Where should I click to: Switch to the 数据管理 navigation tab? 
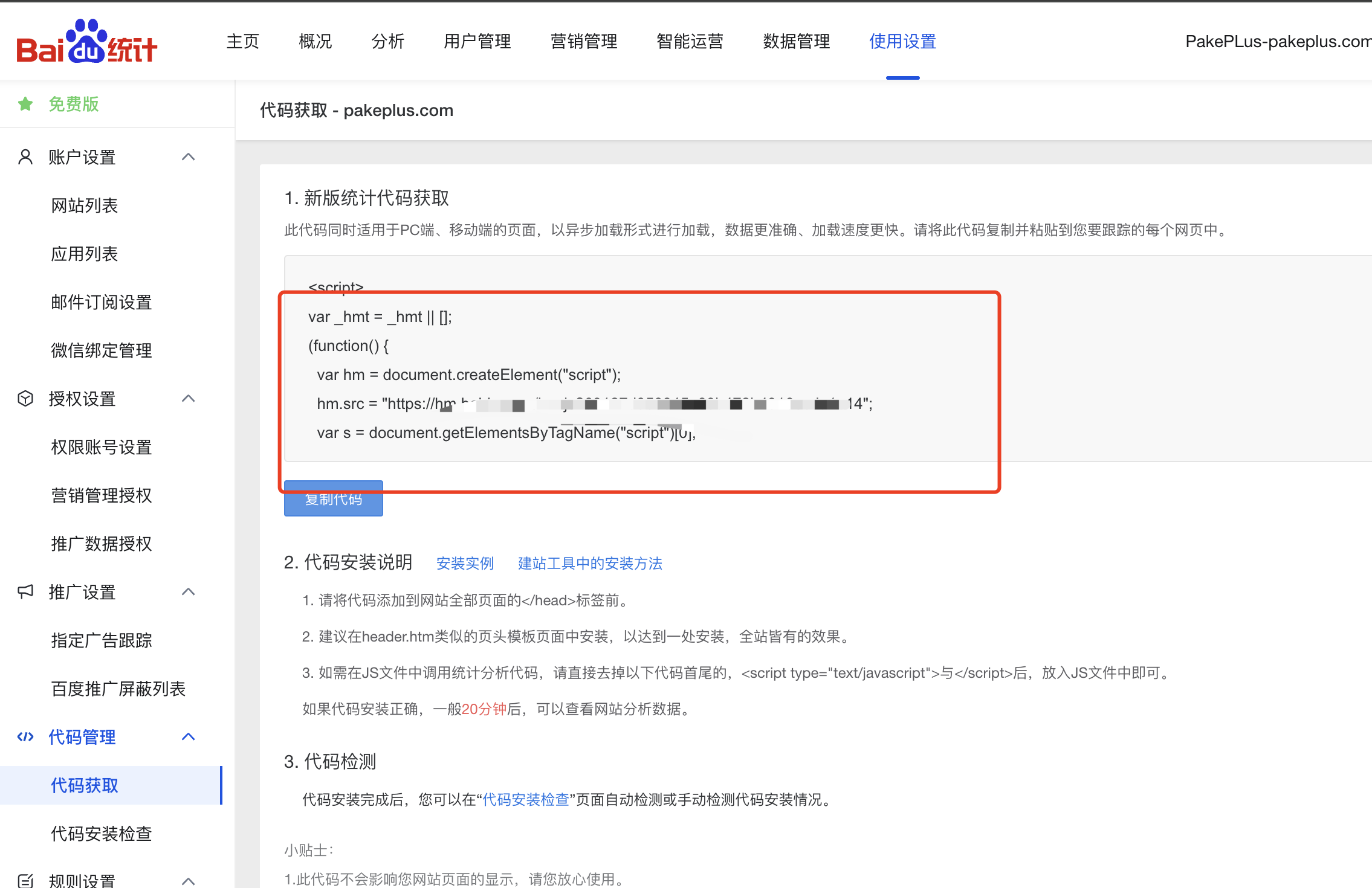[x=796, y=41]
